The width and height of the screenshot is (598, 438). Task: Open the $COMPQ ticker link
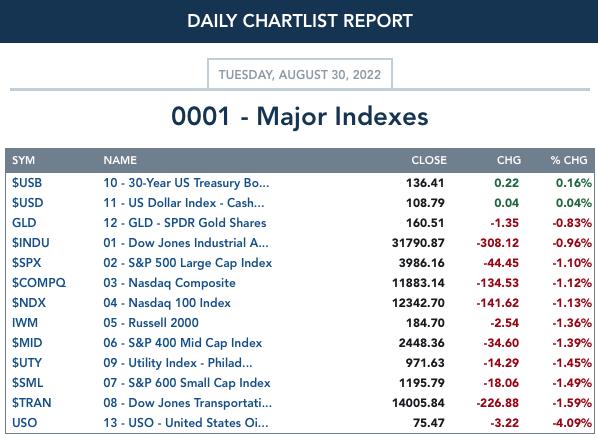point(39,283)
